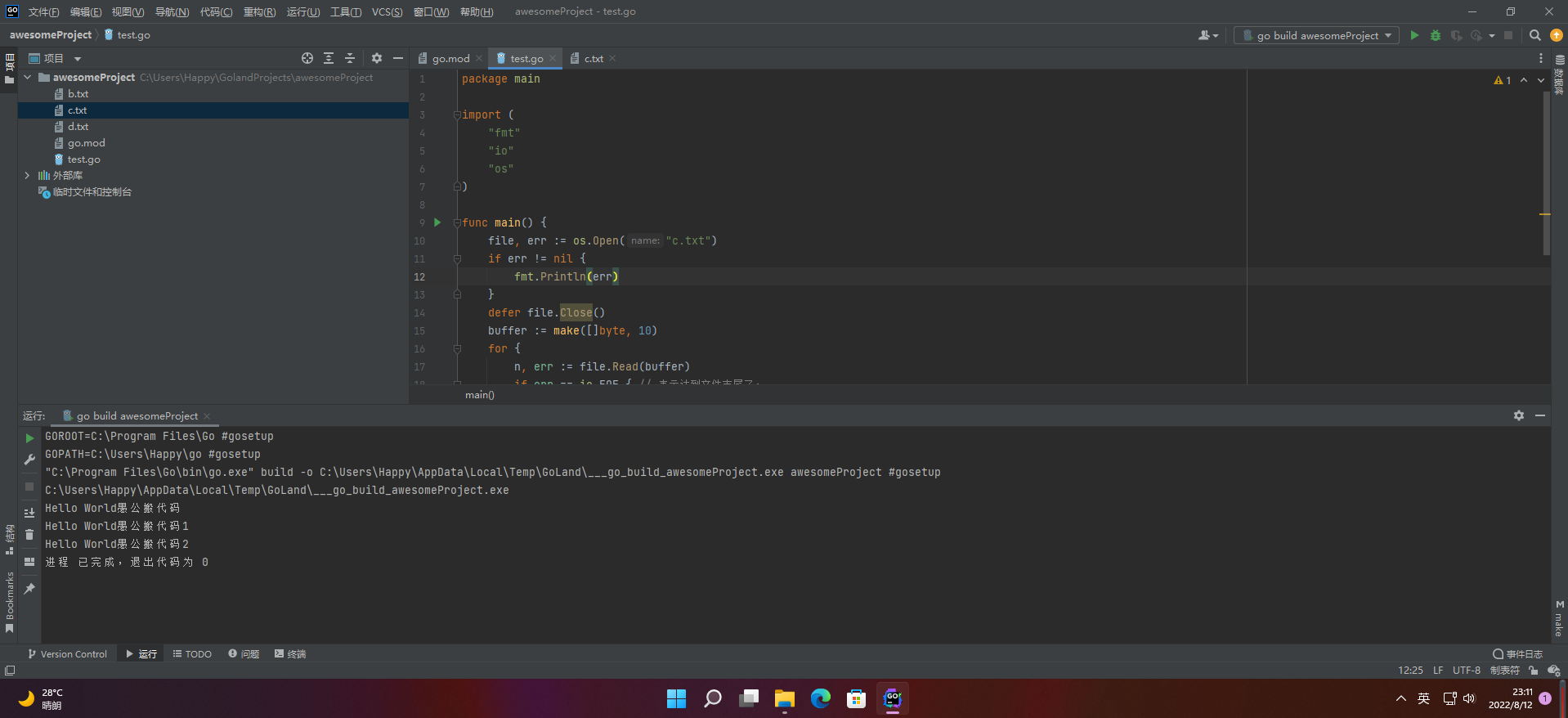Open the 终端 tool window button

(x=290, y=653)
